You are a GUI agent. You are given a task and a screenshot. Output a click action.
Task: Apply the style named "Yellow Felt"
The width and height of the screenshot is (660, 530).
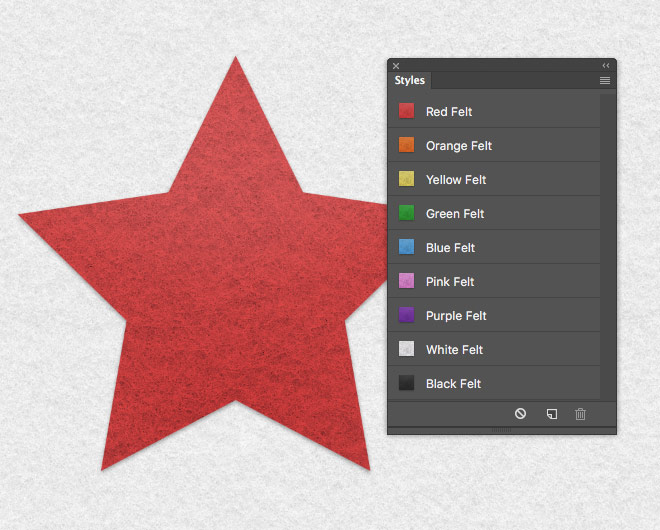point(494,179)
